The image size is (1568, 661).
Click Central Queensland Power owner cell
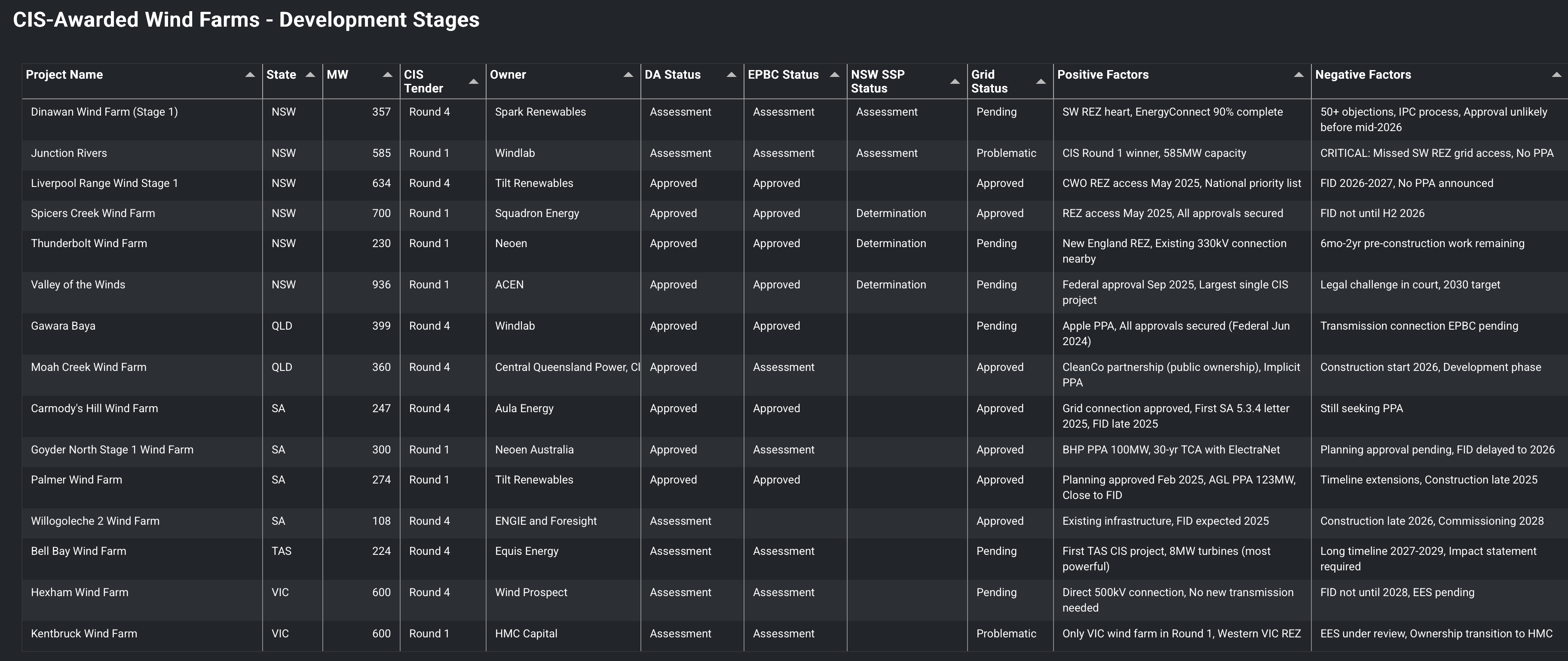click(x=566, y=367)
